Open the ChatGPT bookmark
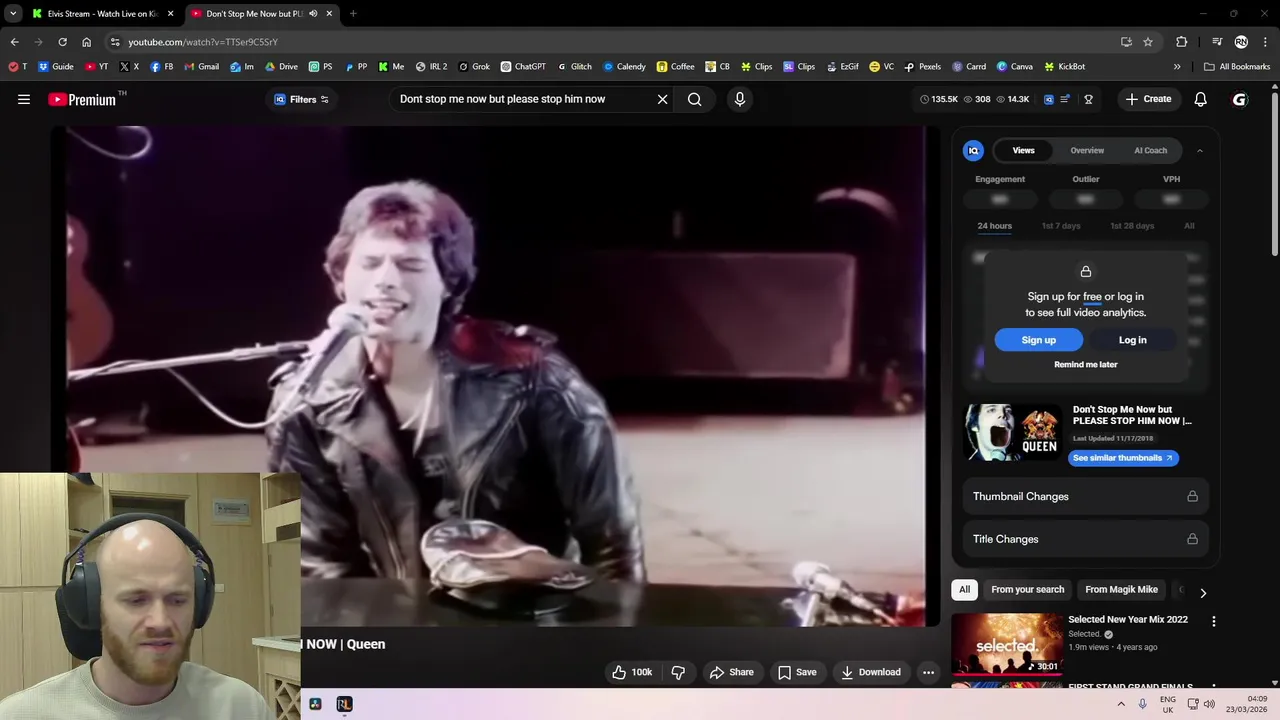1280x720 pixels. tap(523, 66)
